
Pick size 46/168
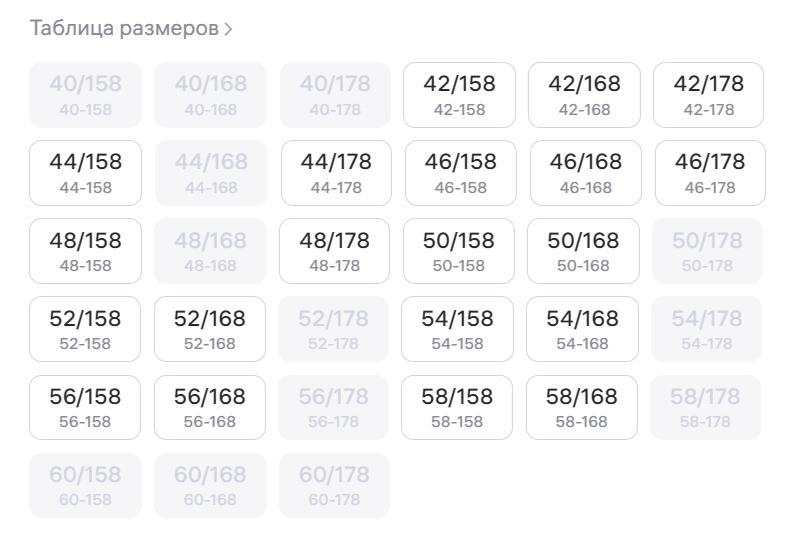585,173
